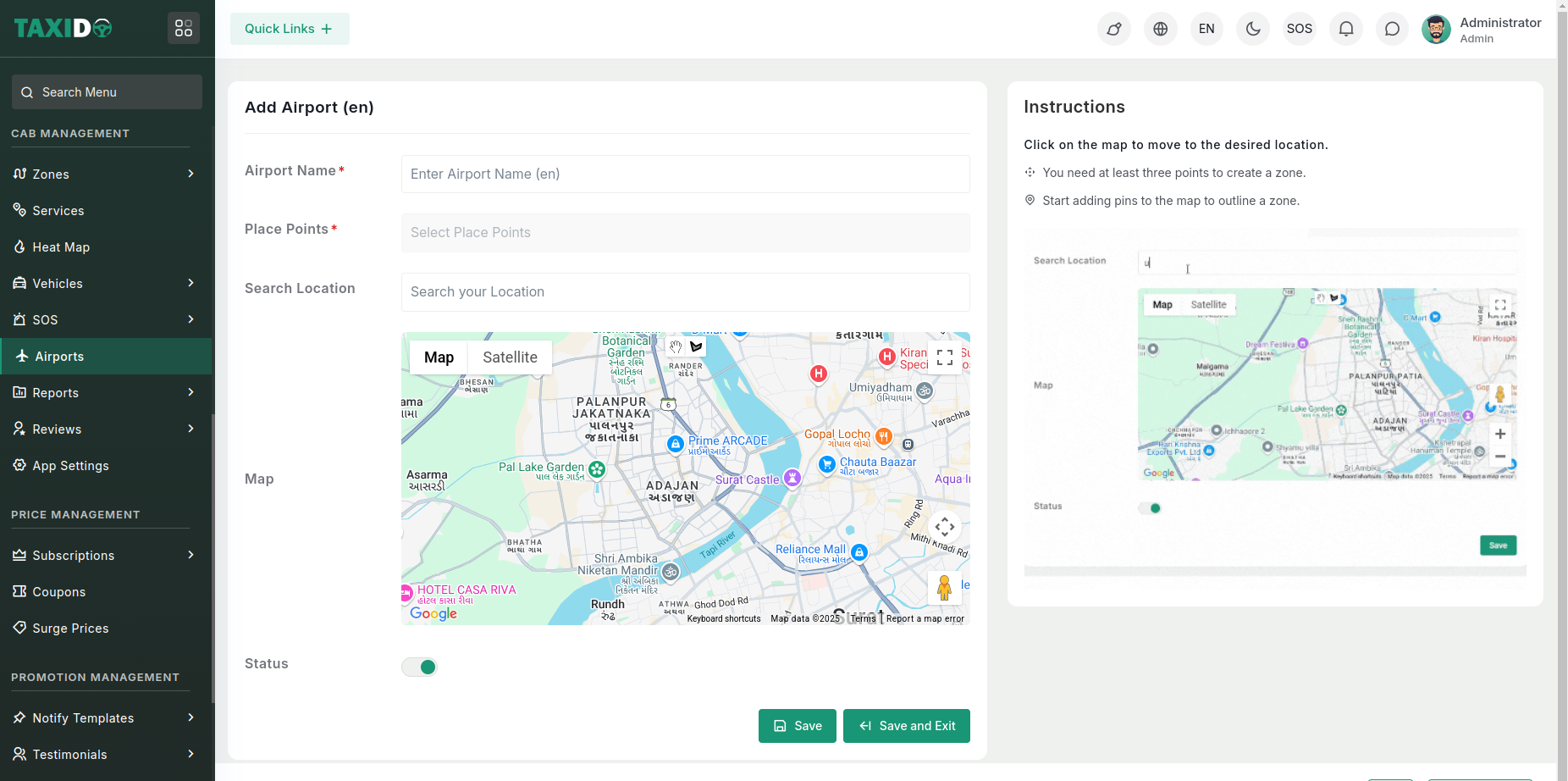Click the Save and Exit button
This screenshot has width=1568, height=781.
pos(906,726)
